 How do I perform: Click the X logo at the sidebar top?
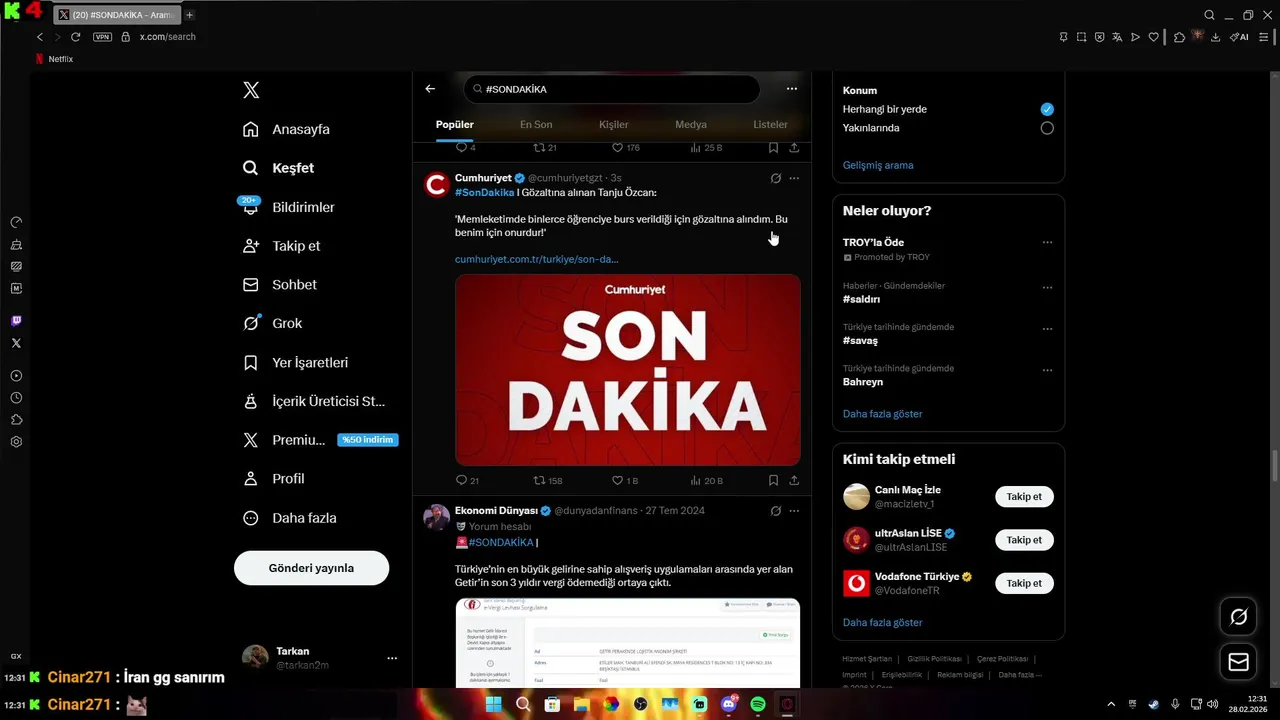251,90
